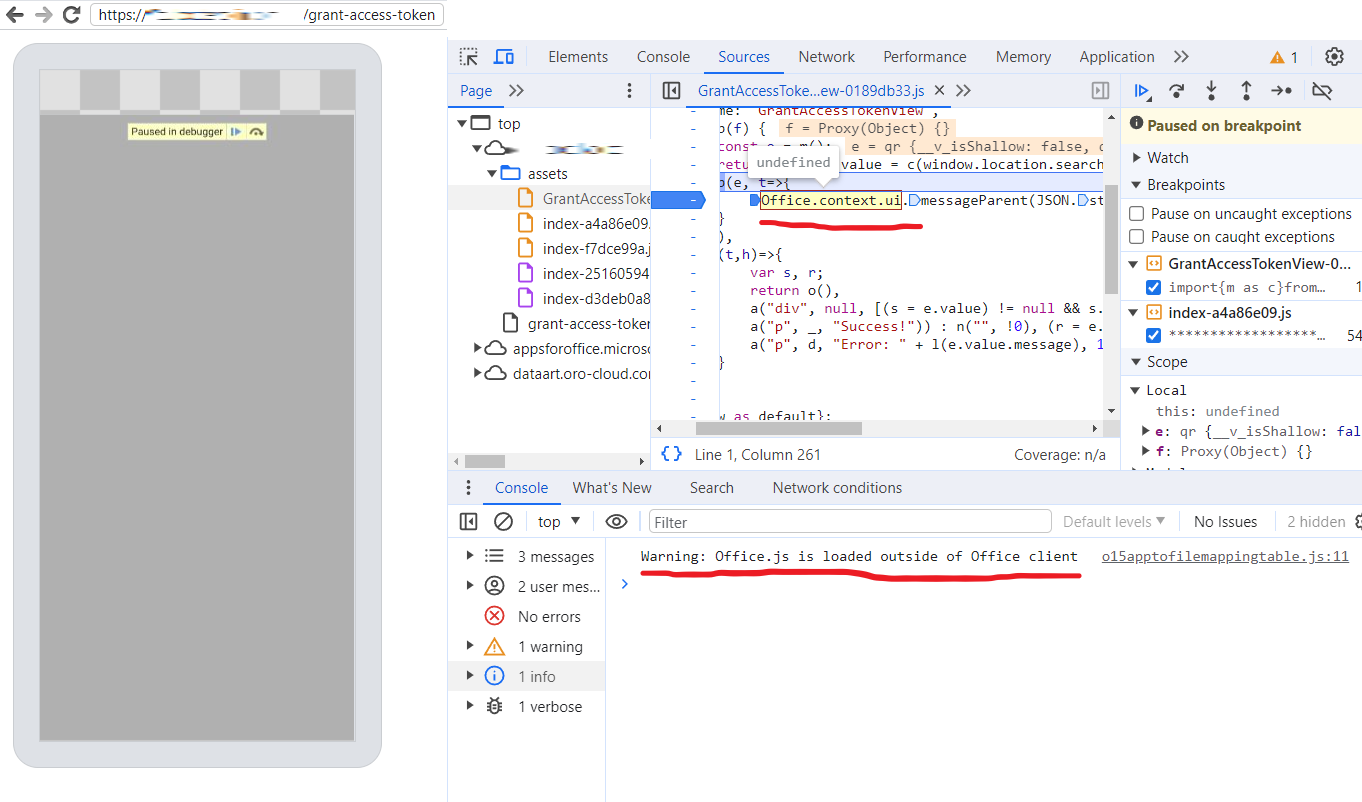
Task: Toggle the device toolbar icon
Action: pyautogui.click(x=504, y=56)
